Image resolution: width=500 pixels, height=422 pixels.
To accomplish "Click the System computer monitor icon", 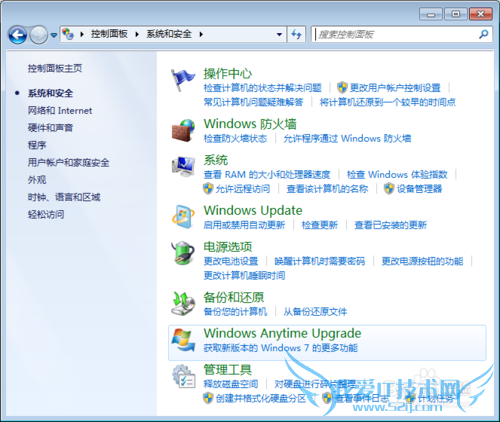I will tap(183, 166).
